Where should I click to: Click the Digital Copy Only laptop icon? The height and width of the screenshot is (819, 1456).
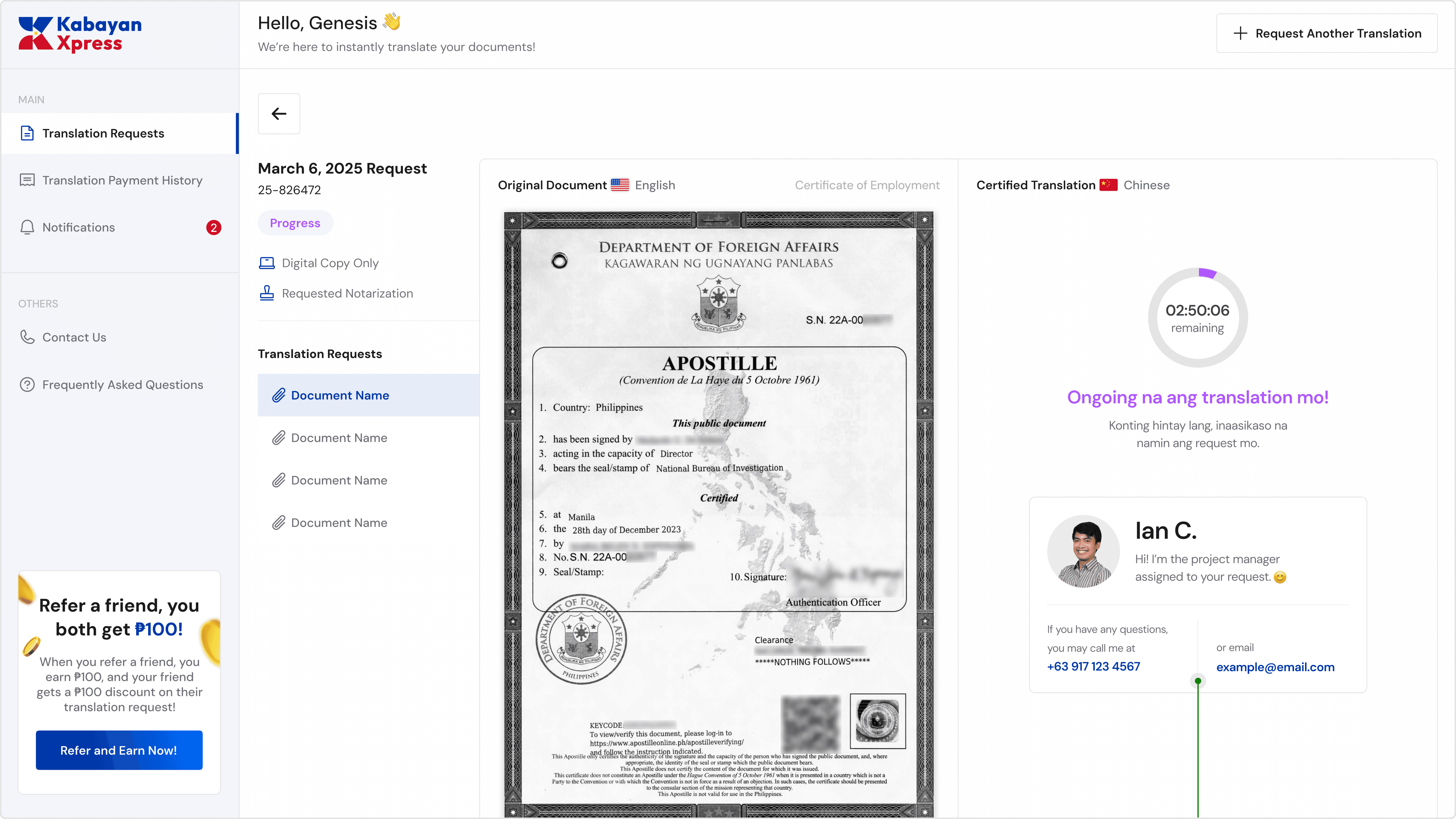266,263
